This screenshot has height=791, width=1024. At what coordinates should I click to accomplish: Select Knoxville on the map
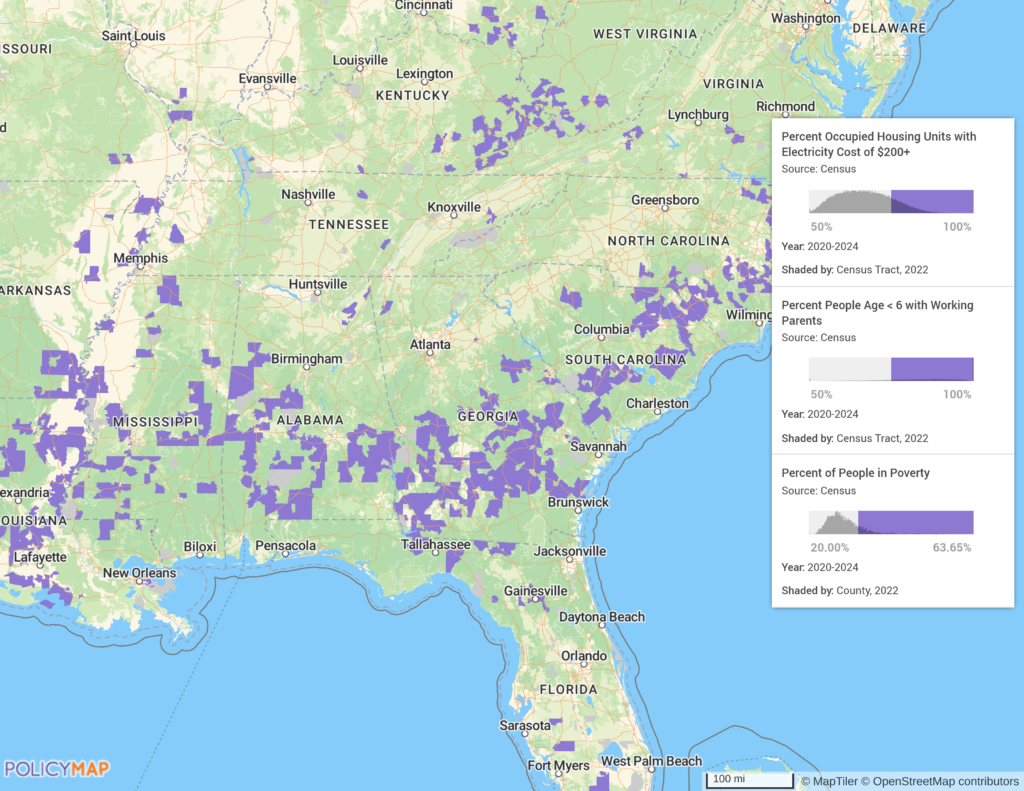pyautogui.click(x=454, y=207)
